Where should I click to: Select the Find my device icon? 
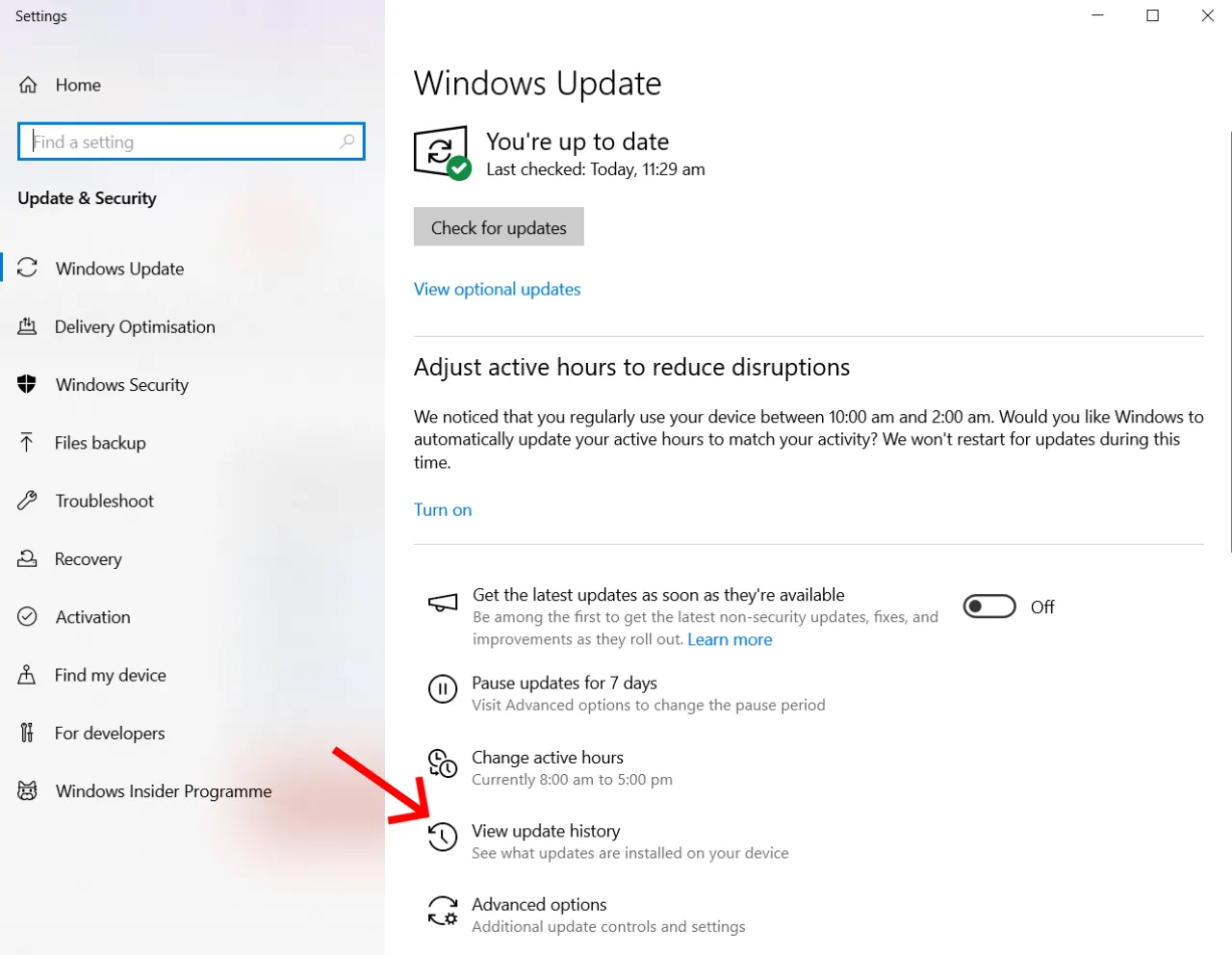(28, 675)
